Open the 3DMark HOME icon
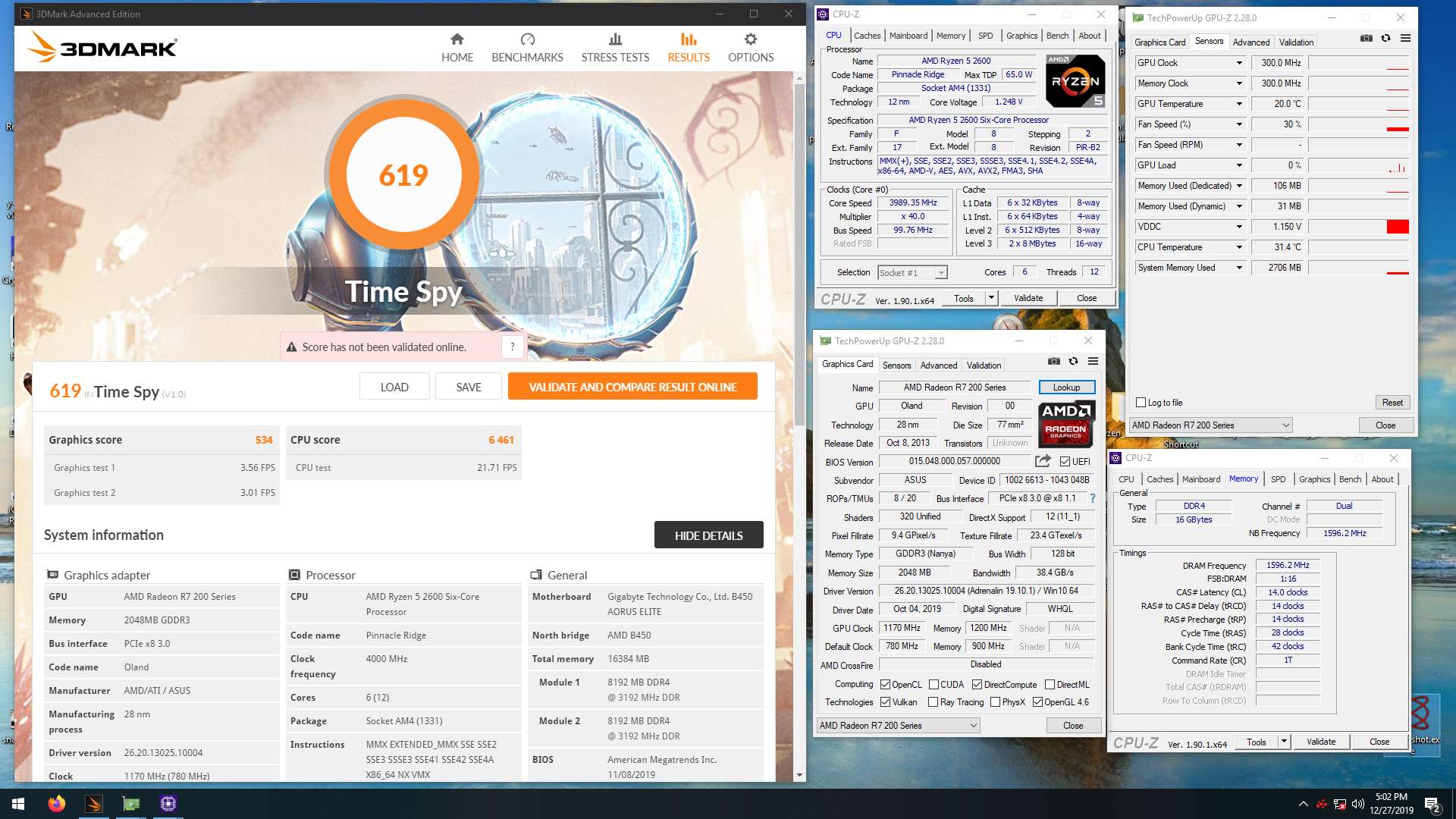This screenshot has width=1456, height=819. coord(457,39)
